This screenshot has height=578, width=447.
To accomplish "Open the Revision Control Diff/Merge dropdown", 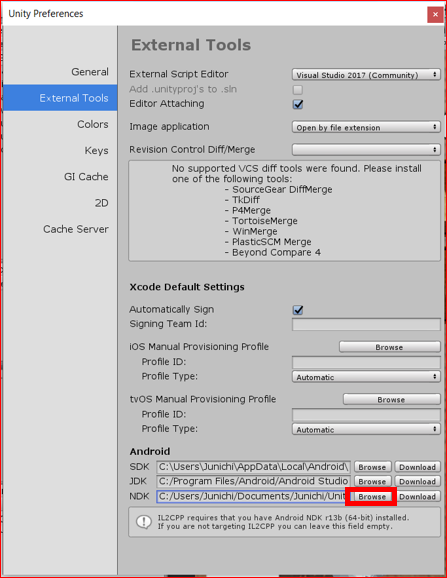I will pos(366,150).
